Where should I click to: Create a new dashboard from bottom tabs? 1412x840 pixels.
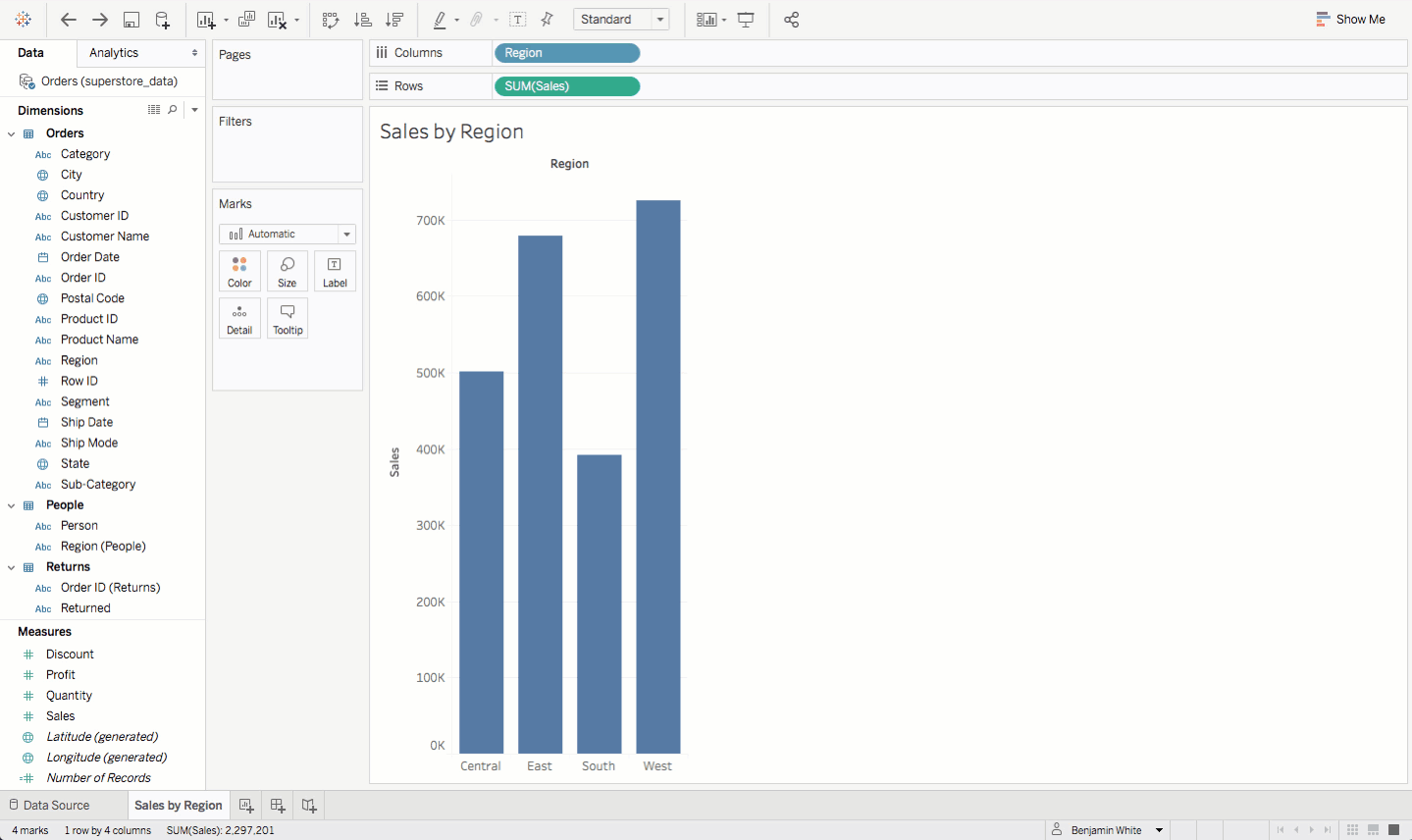click(x=278, y=806)
